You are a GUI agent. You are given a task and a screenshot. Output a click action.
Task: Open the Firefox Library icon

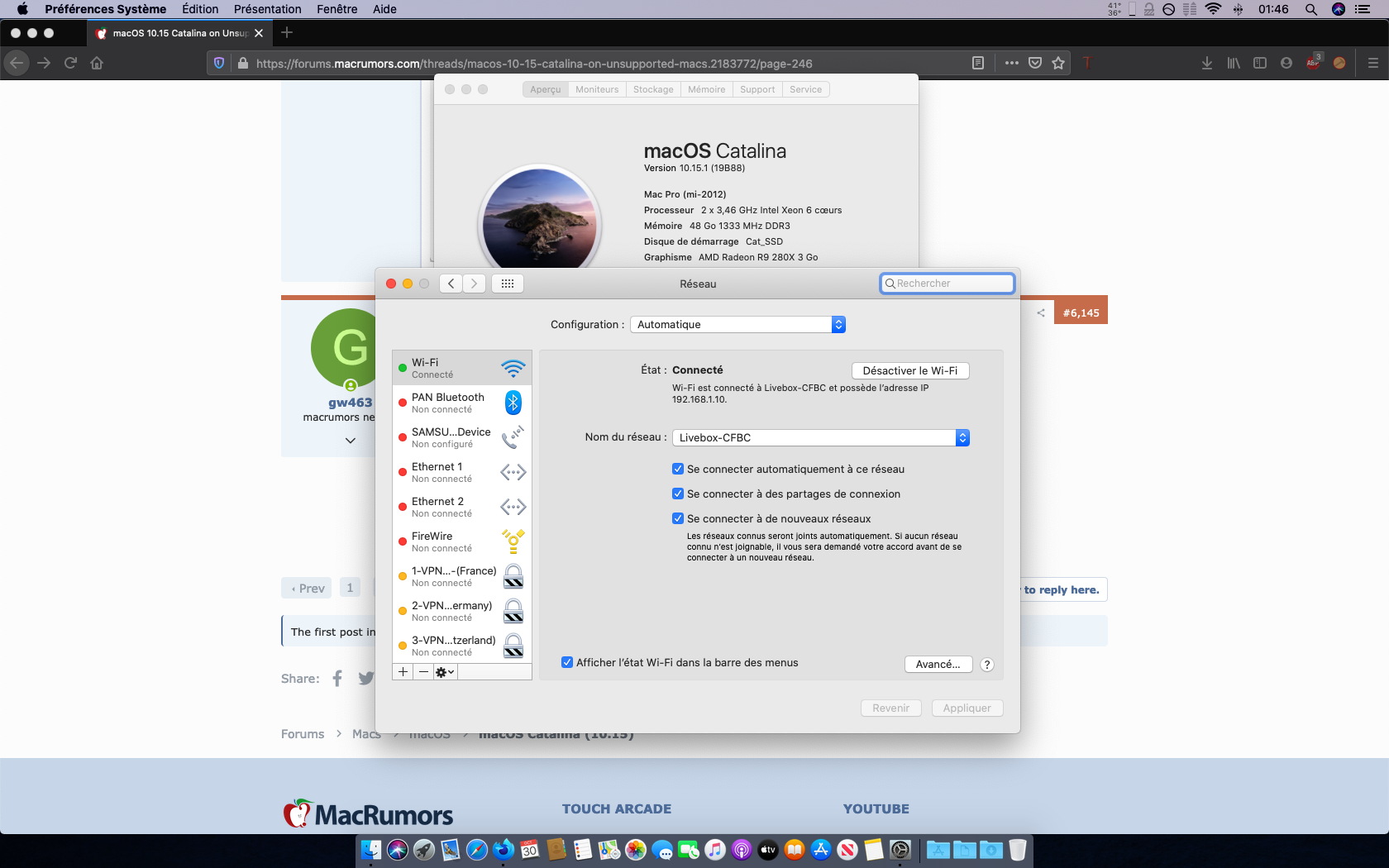[1234, 63]
